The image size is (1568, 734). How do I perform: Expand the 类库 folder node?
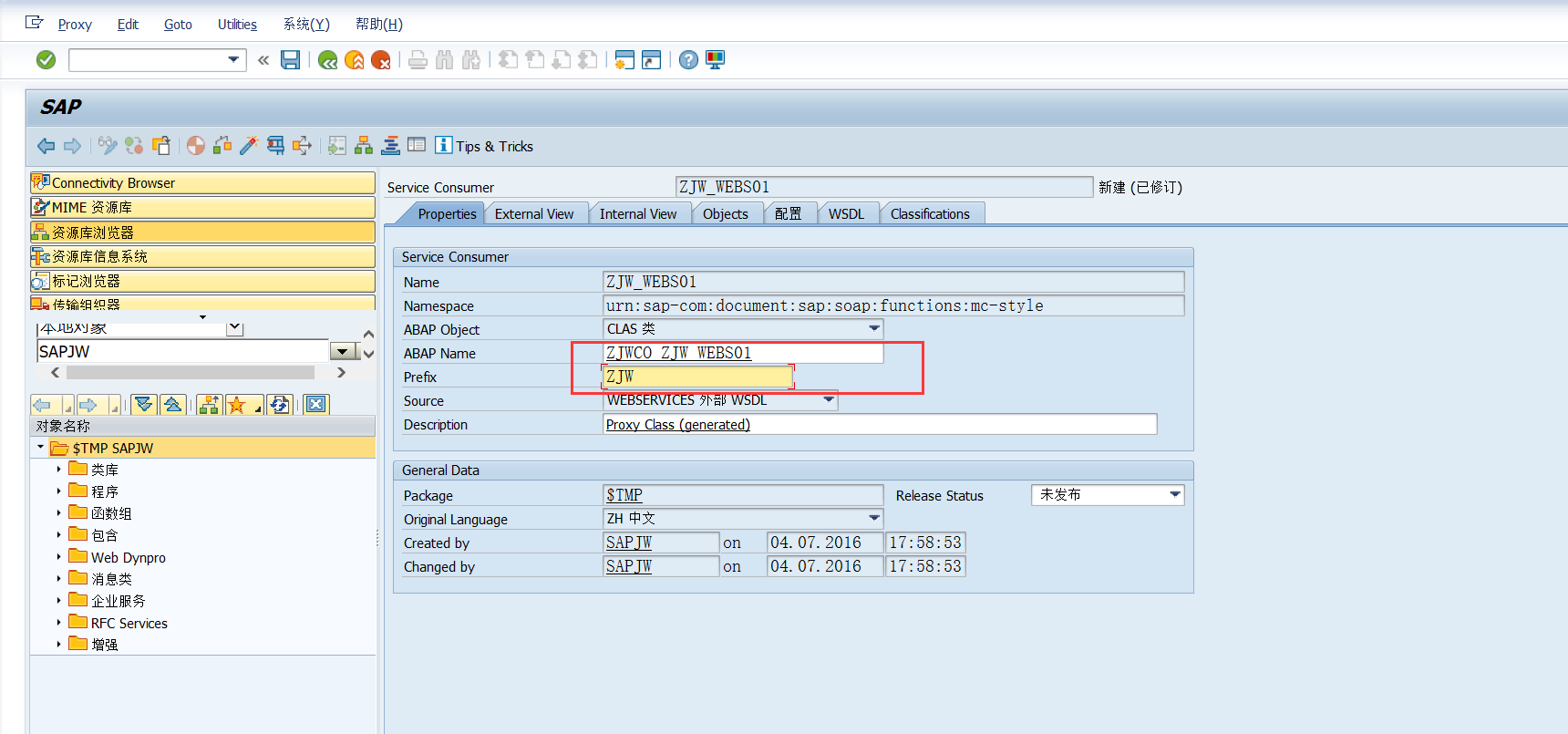59,470
